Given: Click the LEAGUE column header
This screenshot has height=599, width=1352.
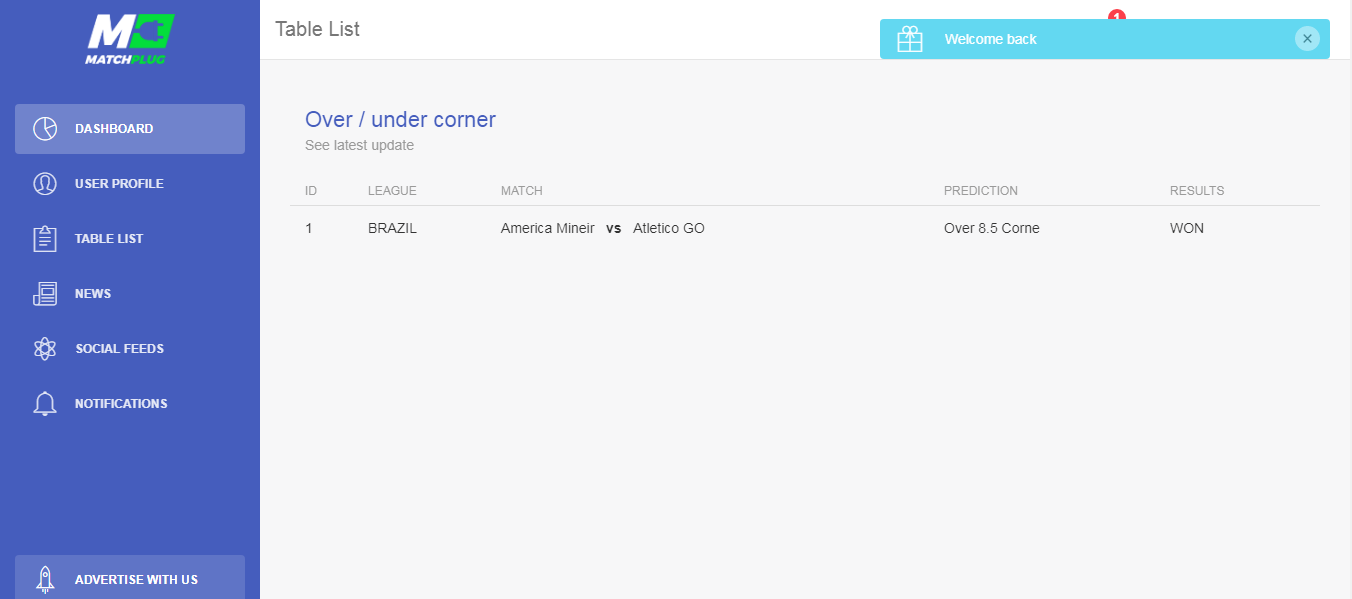Looking at the screenshot, I should pos(392,191).
